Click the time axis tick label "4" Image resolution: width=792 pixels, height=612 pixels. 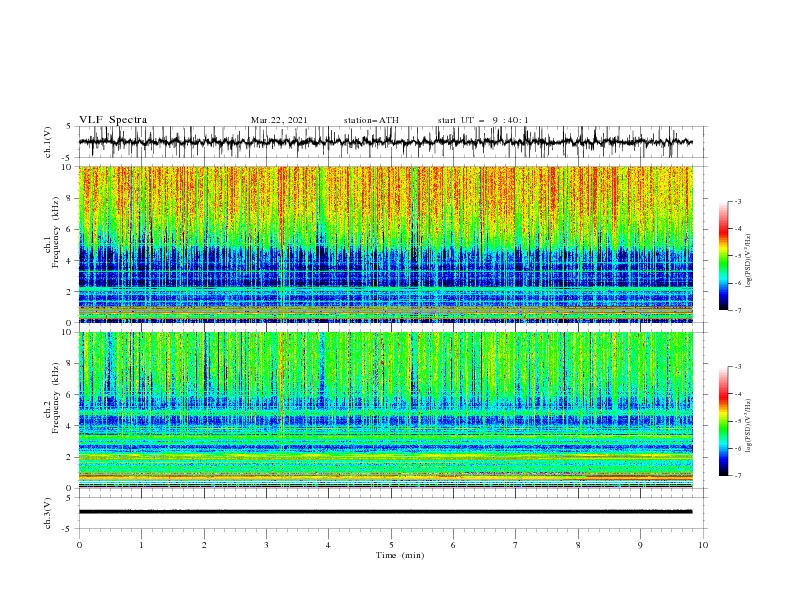[328, 545]
